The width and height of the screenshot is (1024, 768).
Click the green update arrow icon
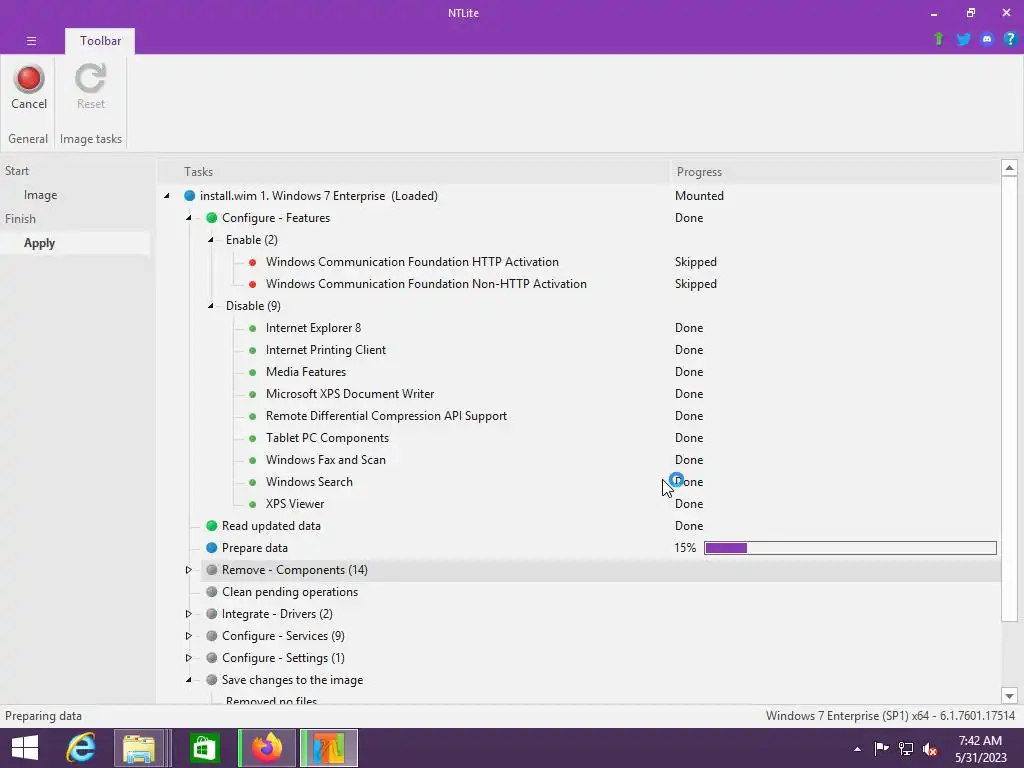coord(938,39)
